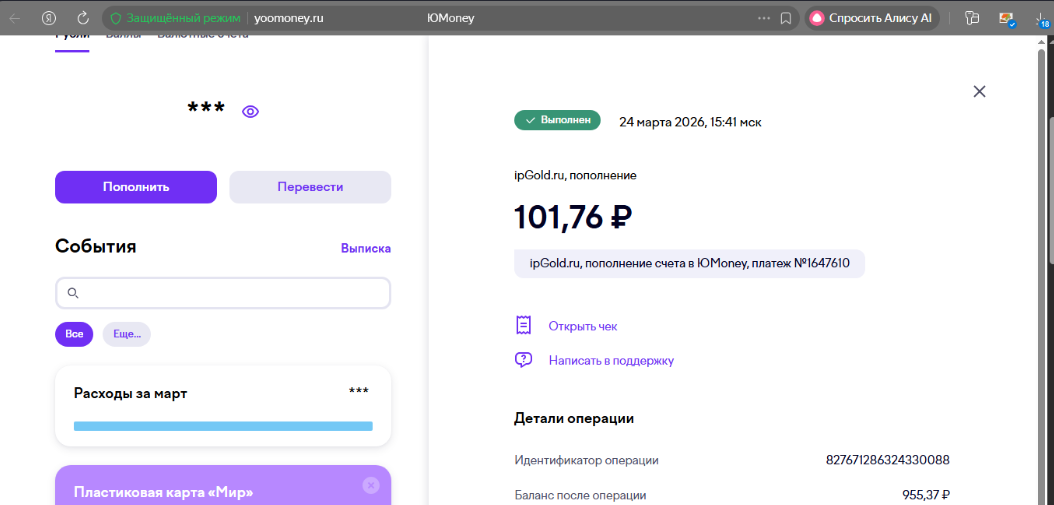Bookmark the page via address bar icon
Image resolution: width=1054 pixels, height=505 pixels.
pos(786,18)
